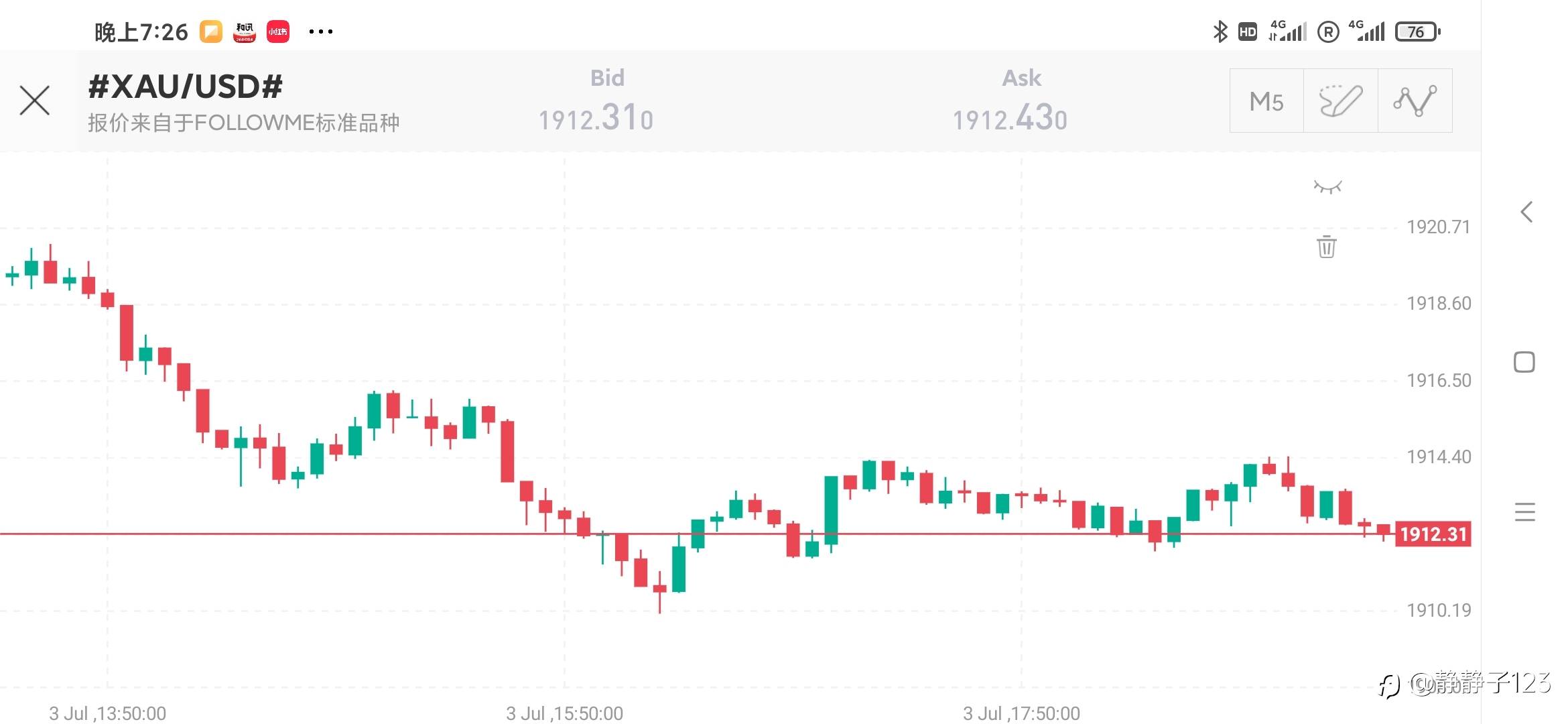The image size is (1568, 724).
Task: Click the 3 Jul 15:50:00 time label
Action: [564, 713]
